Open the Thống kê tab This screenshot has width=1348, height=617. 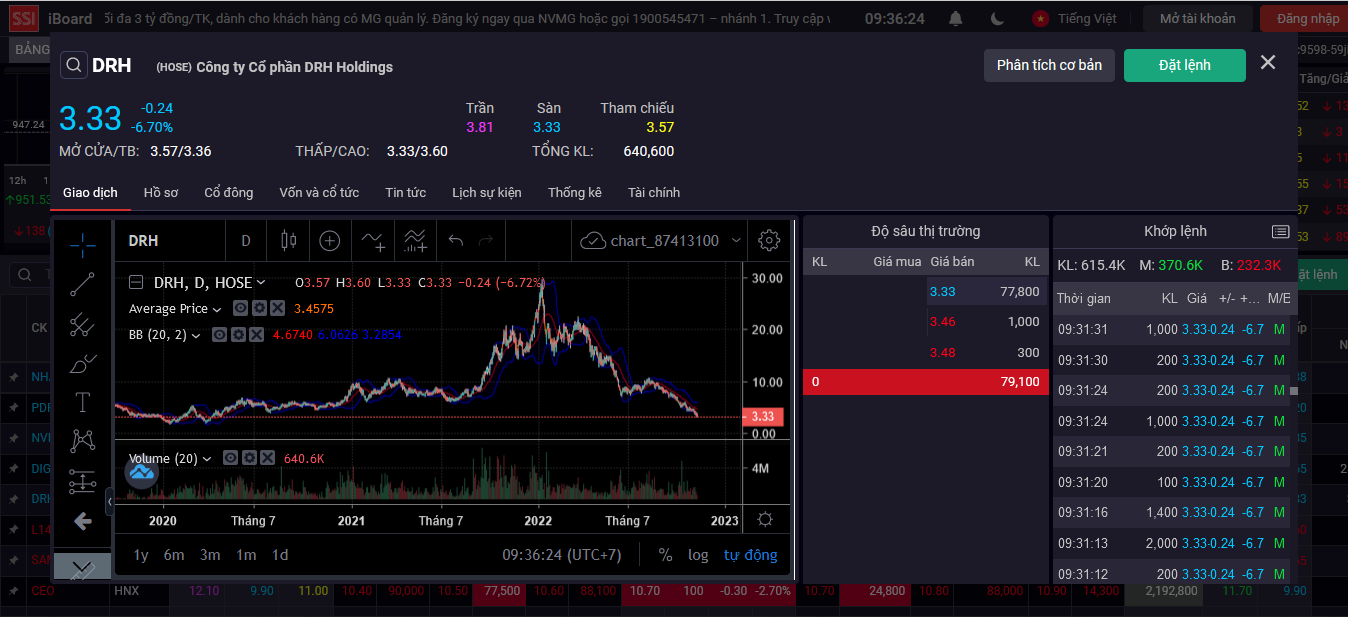pyautogui.click(x=575, y=192)
